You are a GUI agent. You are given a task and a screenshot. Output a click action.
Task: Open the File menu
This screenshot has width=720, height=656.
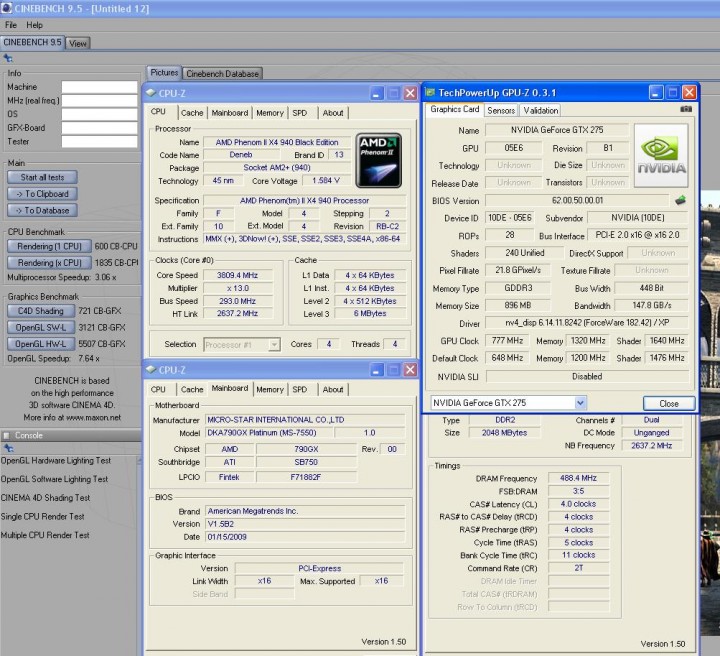click(11, 25)
